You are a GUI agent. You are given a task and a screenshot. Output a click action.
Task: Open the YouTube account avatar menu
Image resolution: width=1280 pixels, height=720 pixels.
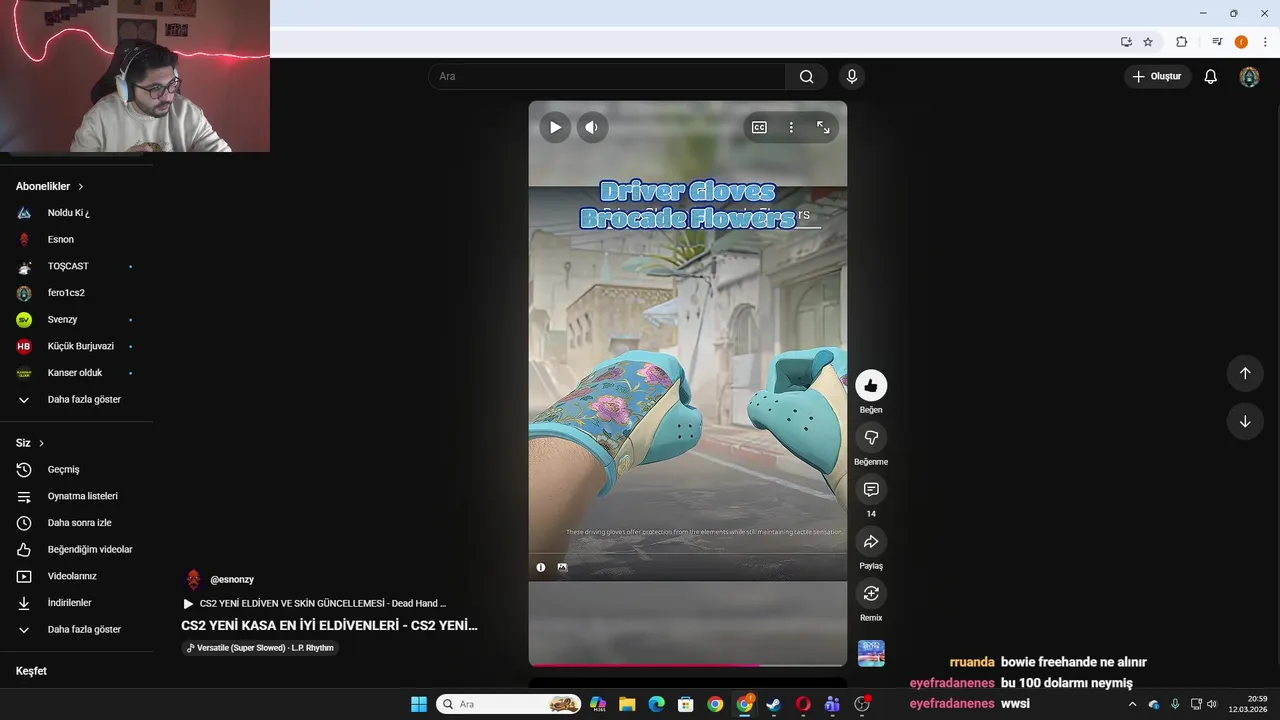point(1249,76)
